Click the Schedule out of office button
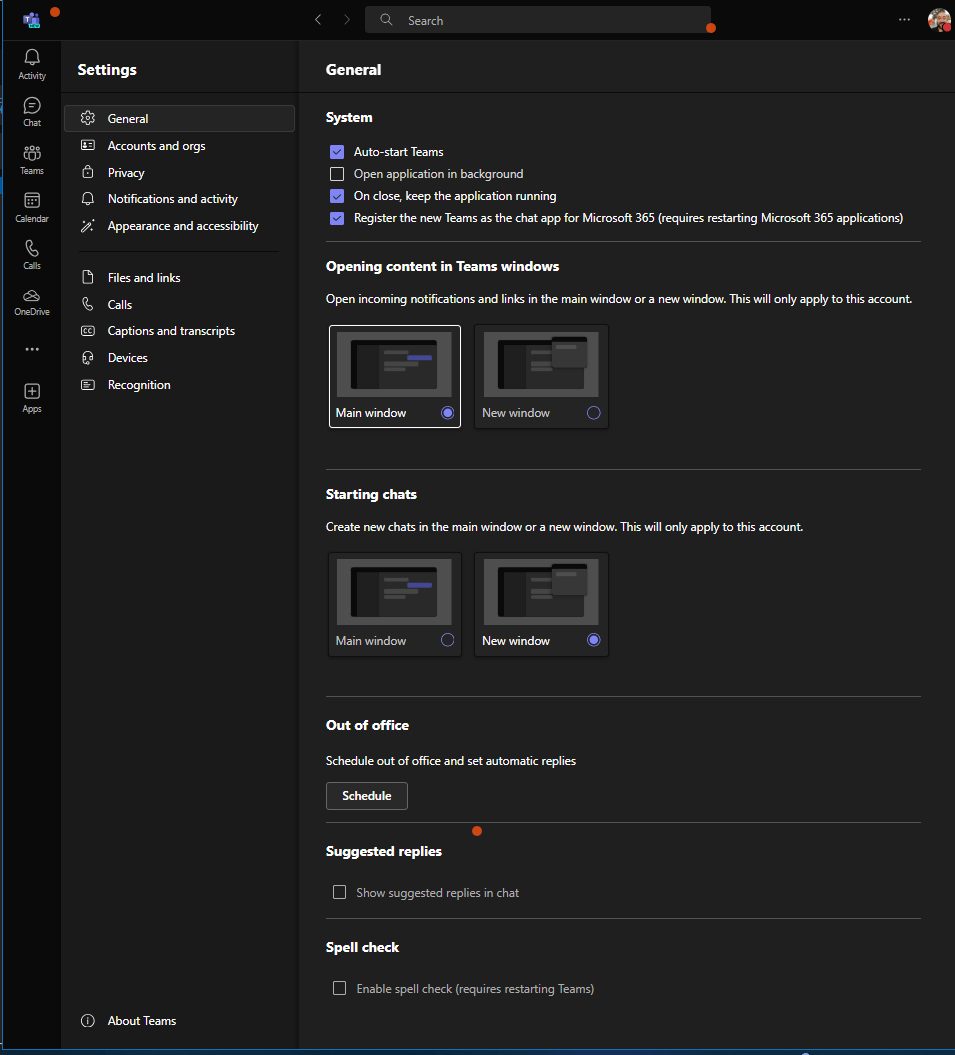 [367, 795]
